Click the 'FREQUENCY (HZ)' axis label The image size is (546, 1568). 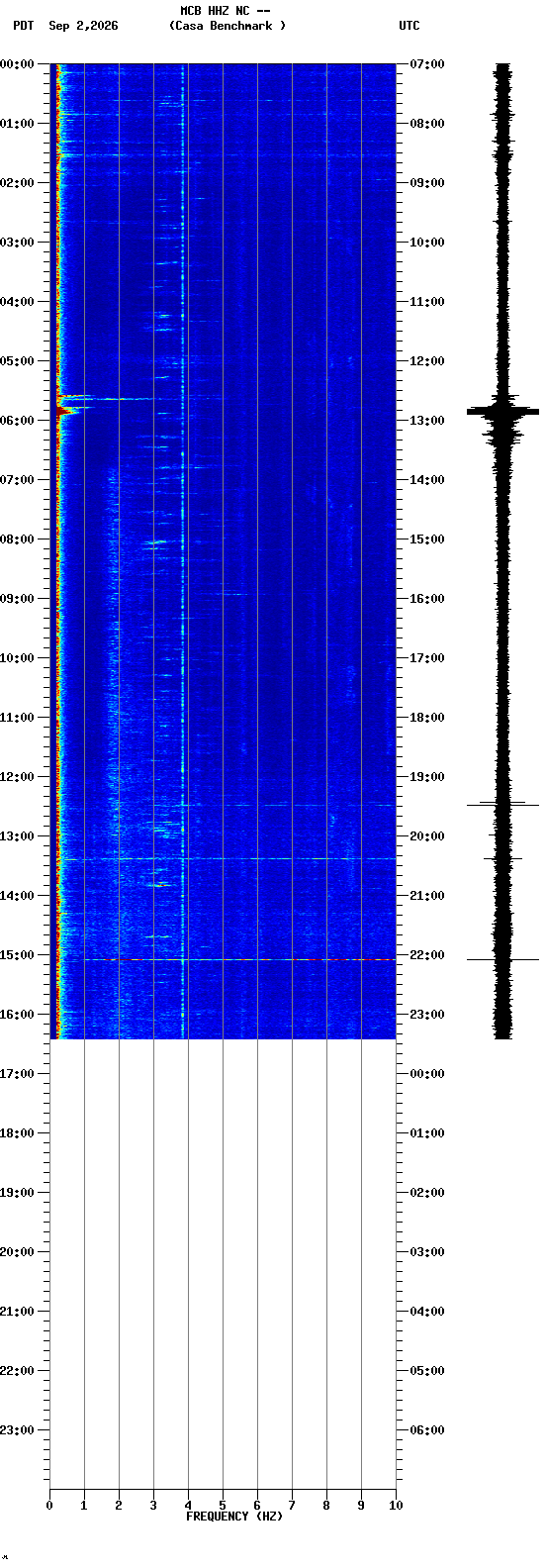(234, 1517)
